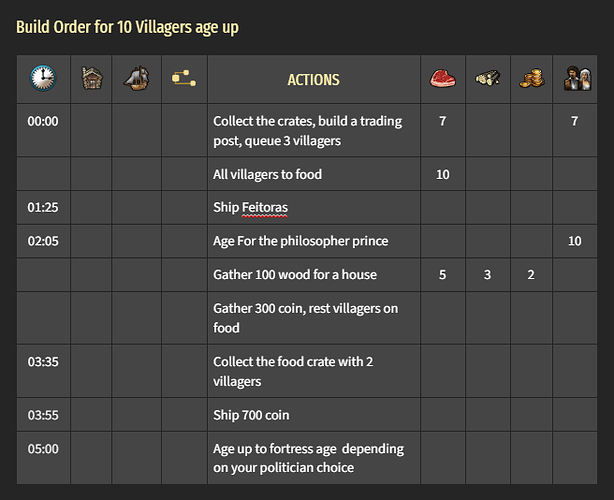Click the ship shipment column icon
The height and width of the screenshot is (500, 614).
pos(136,79)
